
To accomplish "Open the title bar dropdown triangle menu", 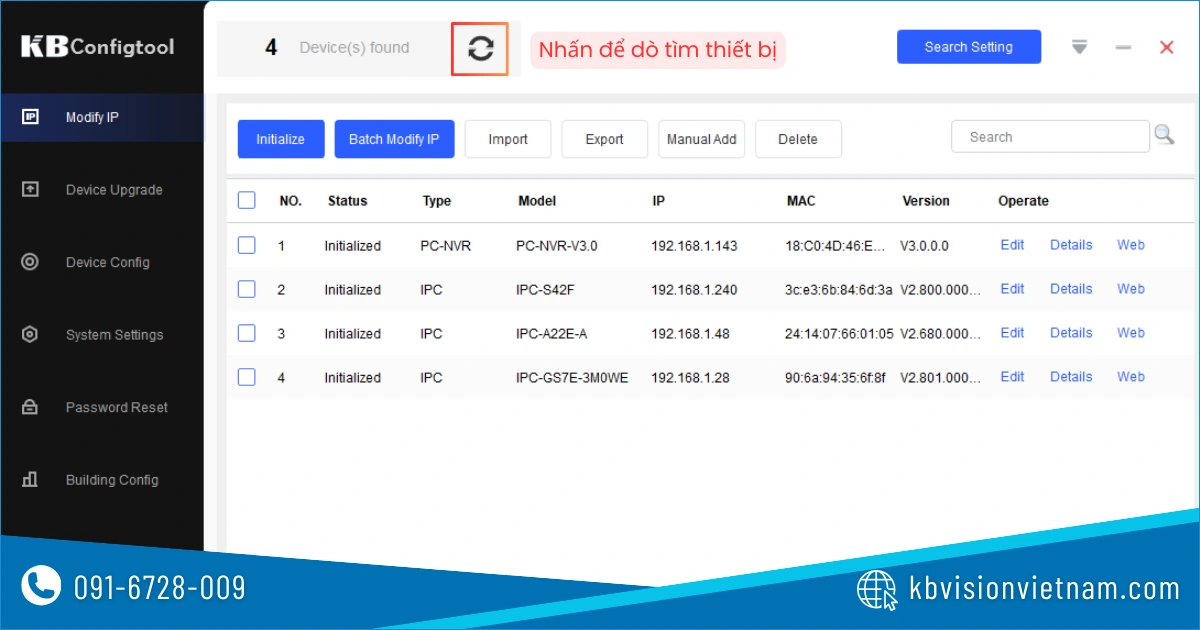I will tap(1079, 47).
